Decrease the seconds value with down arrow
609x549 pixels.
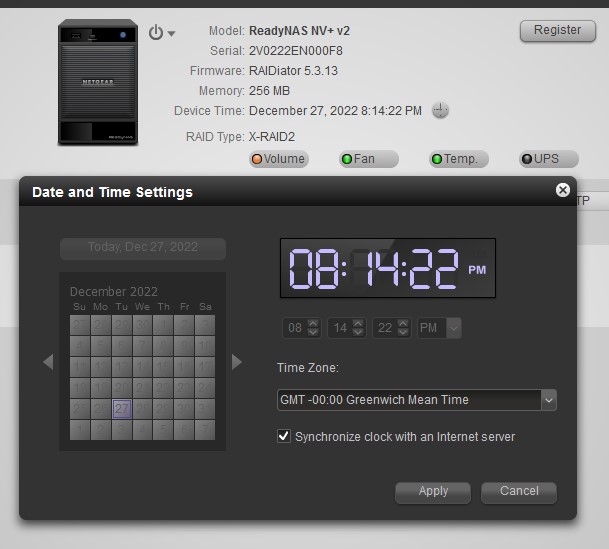[x=403, y=332]
